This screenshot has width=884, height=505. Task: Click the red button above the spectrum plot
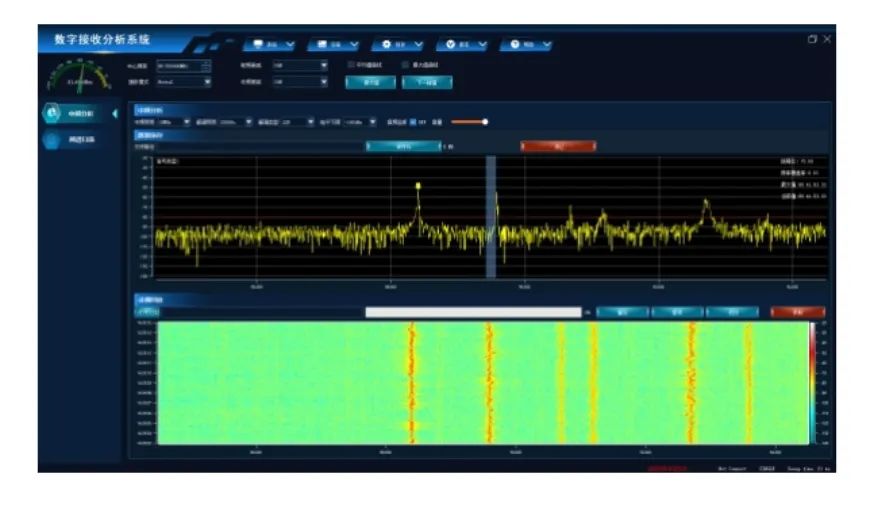pos(558,146)
